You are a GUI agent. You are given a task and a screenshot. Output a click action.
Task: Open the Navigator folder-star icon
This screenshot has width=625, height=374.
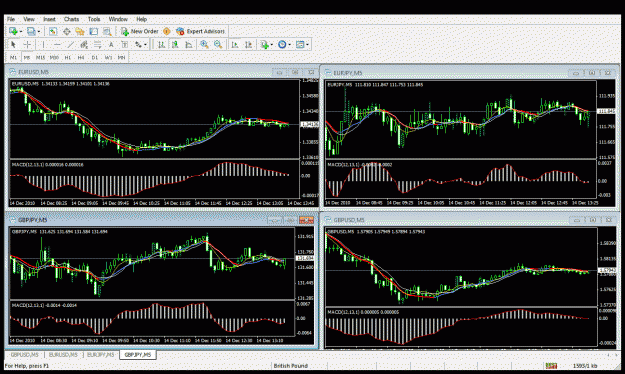(80, 31)
